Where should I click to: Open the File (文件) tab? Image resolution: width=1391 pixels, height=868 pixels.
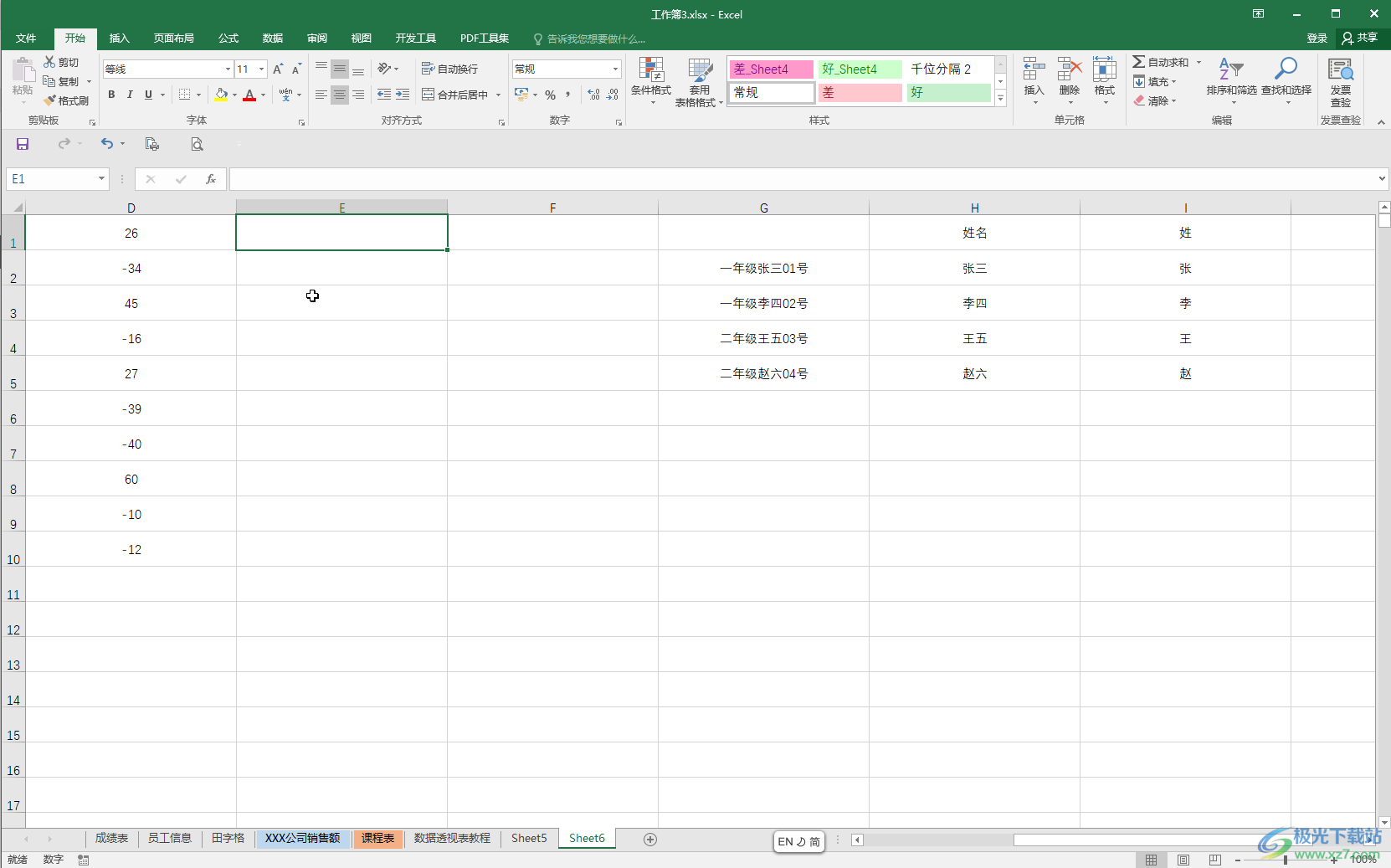pyautogui.click(x=26, y=38)
